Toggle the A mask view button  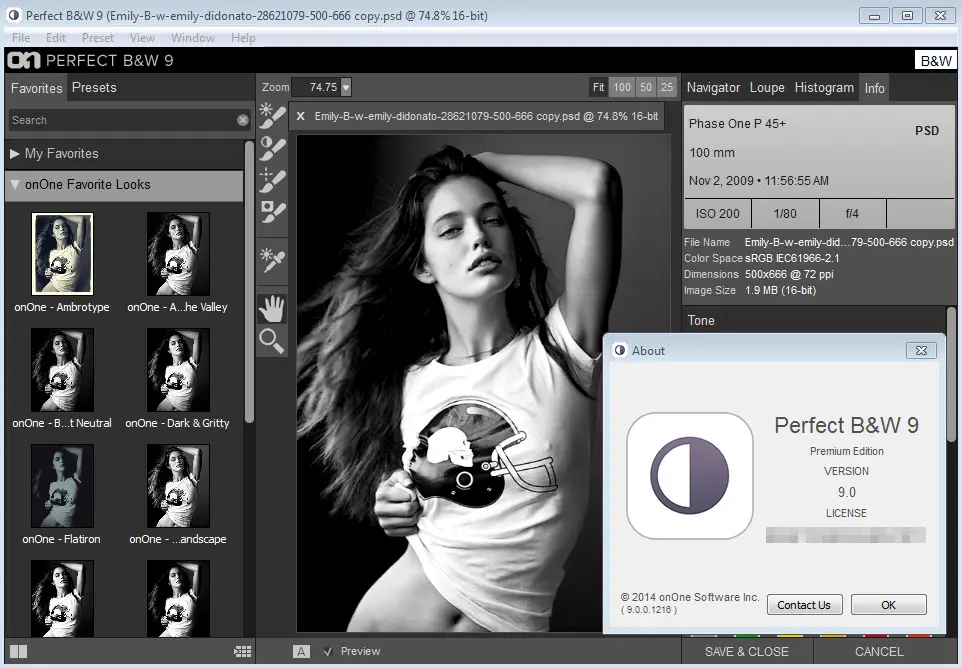tap(301, 651)
